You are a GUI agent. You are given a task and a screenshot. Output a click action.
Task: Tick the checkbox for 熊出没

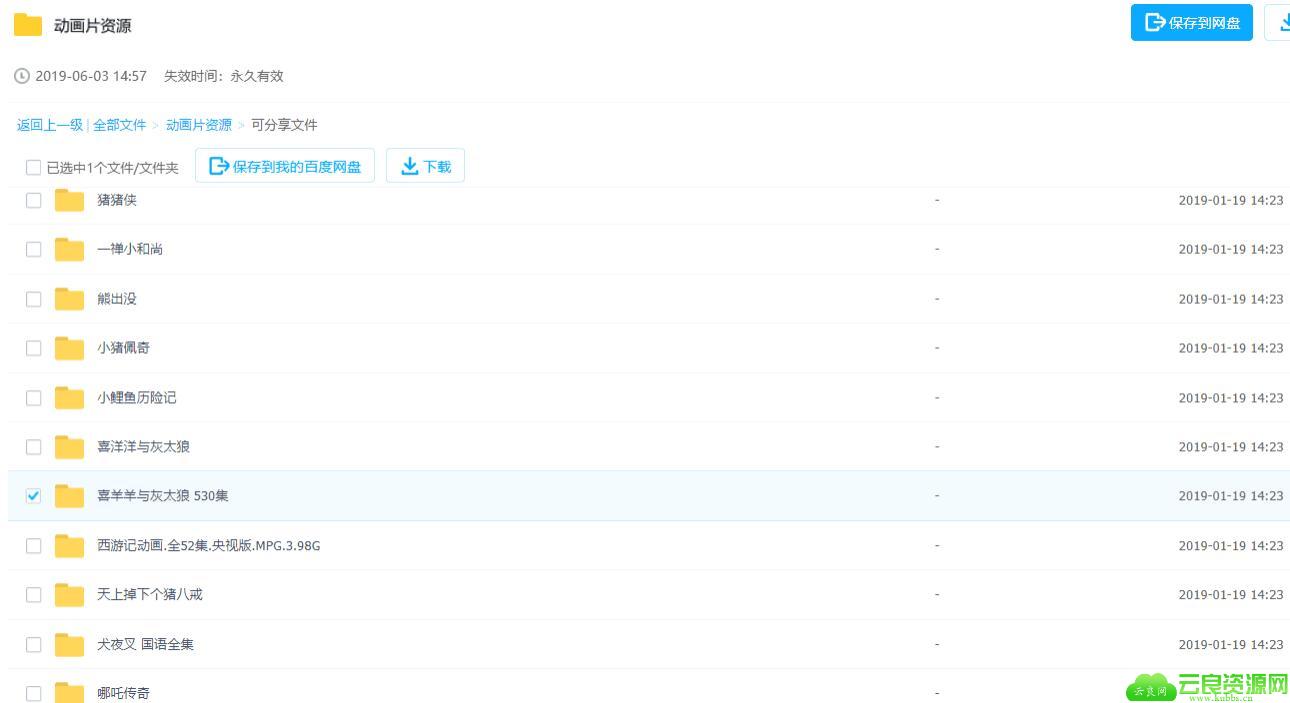tap(33, 299)
